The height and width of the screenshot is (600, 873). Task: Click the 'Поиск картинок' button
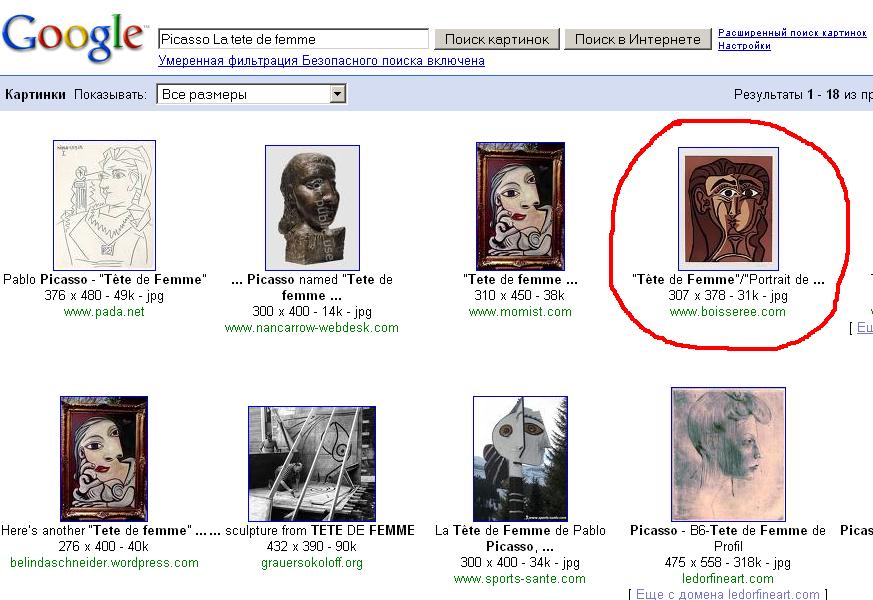click(x=497, y=40)
